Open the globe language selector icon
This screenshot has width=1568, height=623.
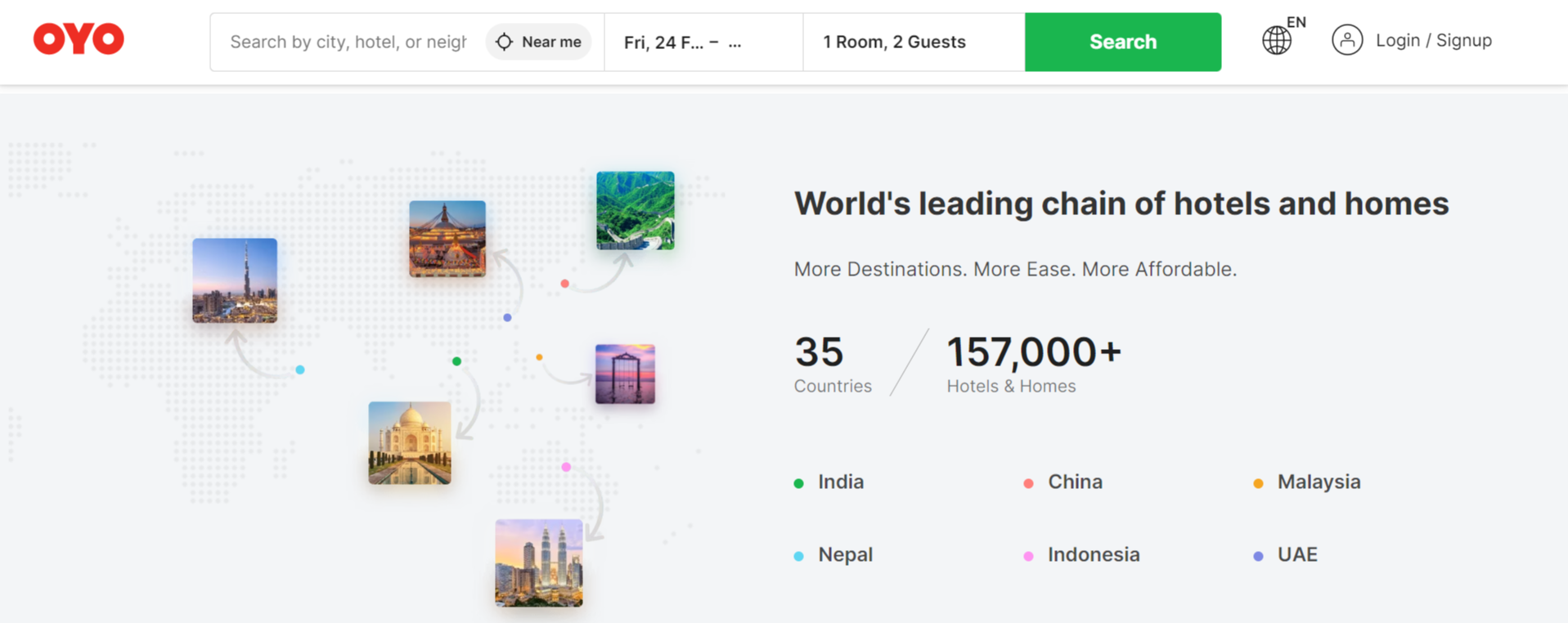pos(1276,40)
